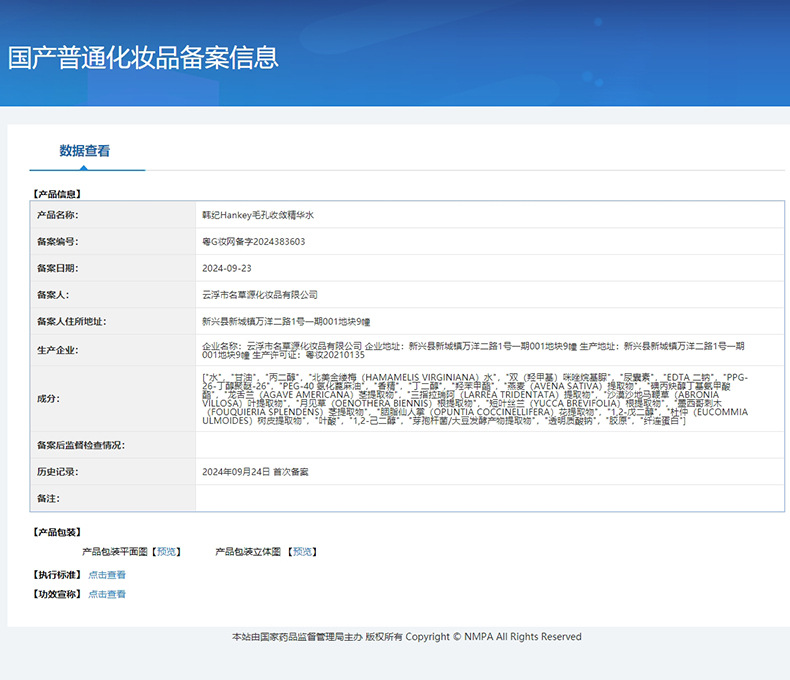Click the NMPA copyright footer text
The image size is (790, 680).
[407, 636]
